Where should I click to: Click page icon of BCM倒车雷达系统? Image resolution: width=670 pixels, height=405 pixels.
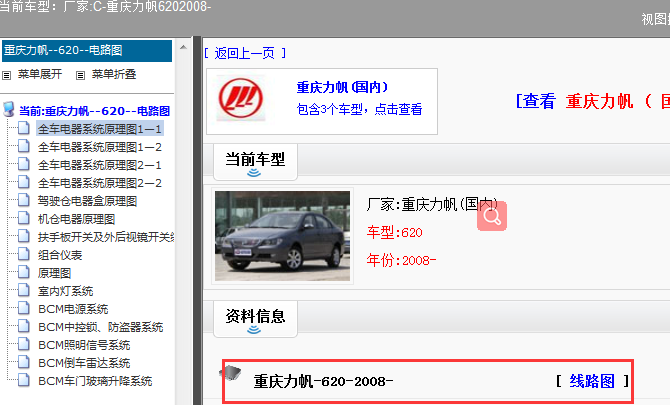(x=24, y=362)
